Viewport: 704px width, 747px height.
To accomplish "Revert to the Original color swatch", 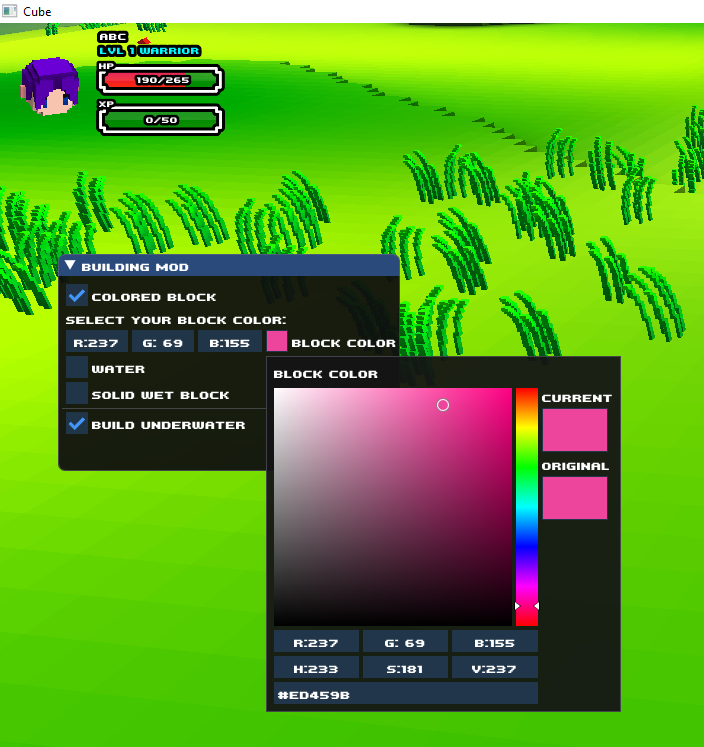I will point(575,498).
